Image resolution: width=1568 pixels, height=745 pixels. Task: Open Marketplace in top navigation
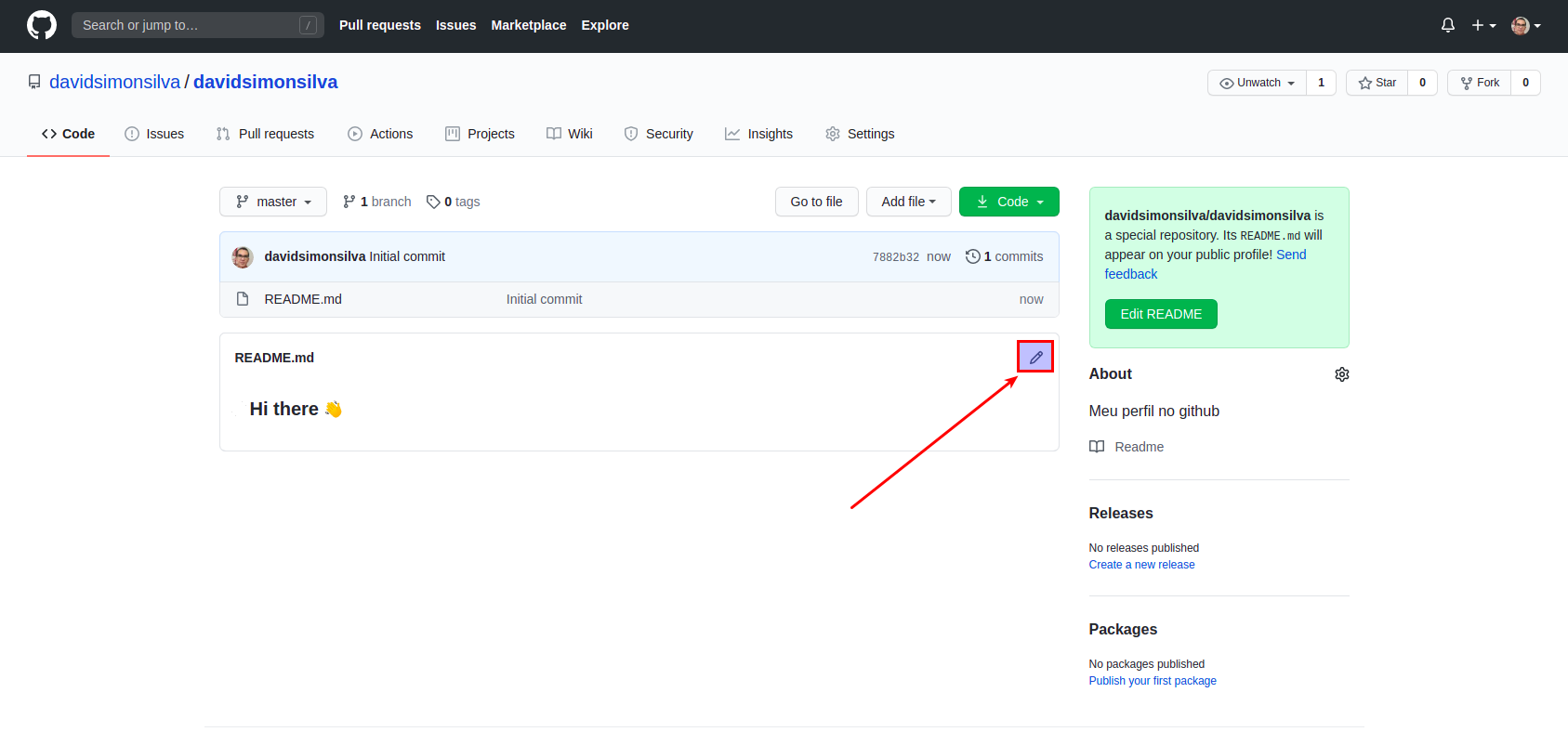529,25
